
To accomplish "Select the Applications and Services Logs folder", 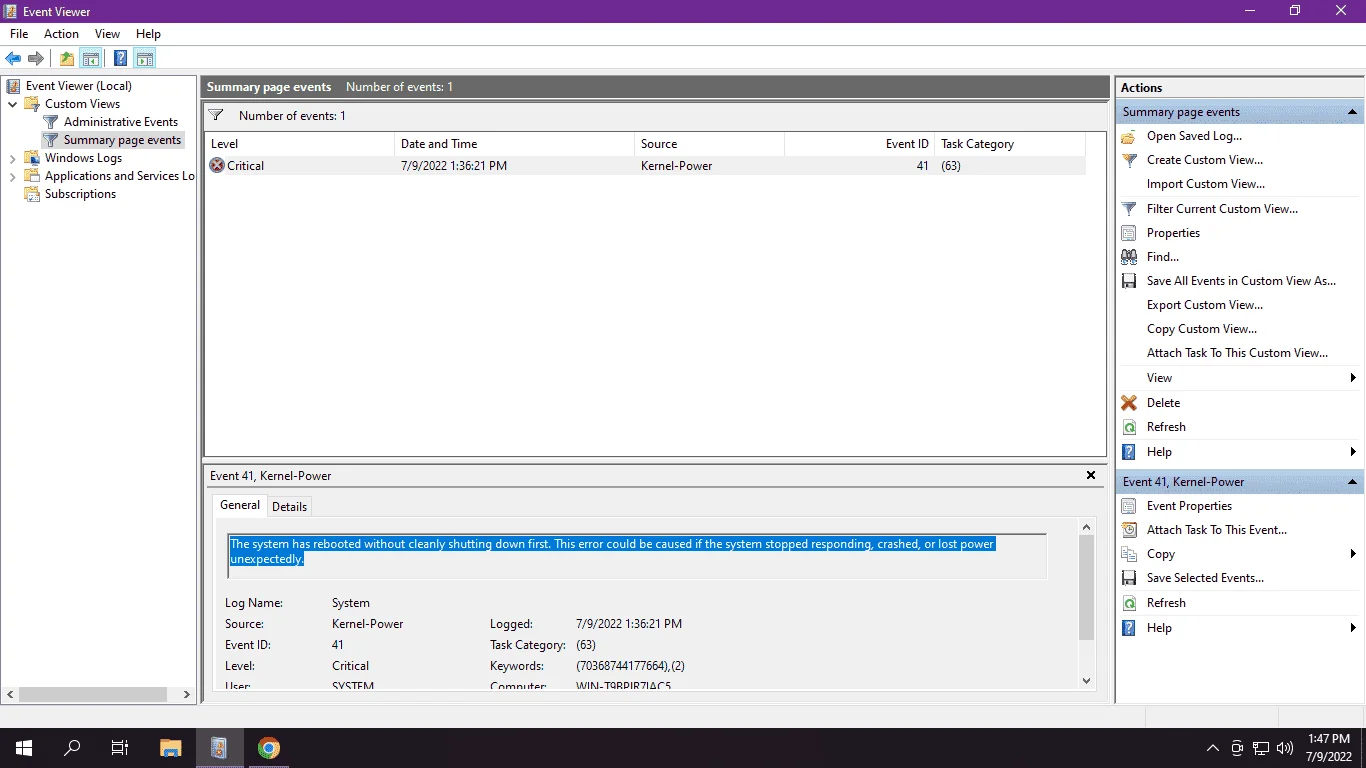I will [120, 176].
